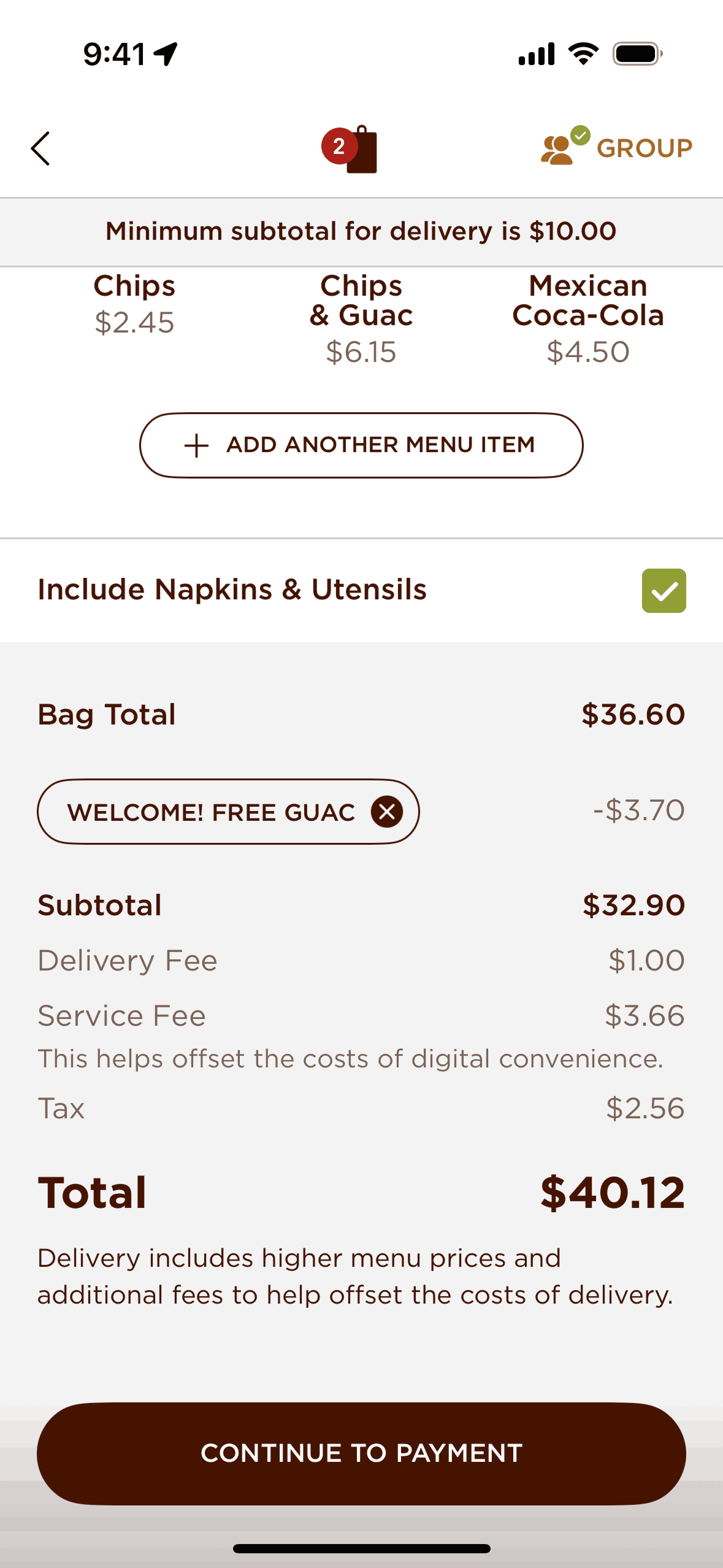Add Chips & Guac for $6.15
The width and height of the screenshot is (723, 1568).
[361, 319]
